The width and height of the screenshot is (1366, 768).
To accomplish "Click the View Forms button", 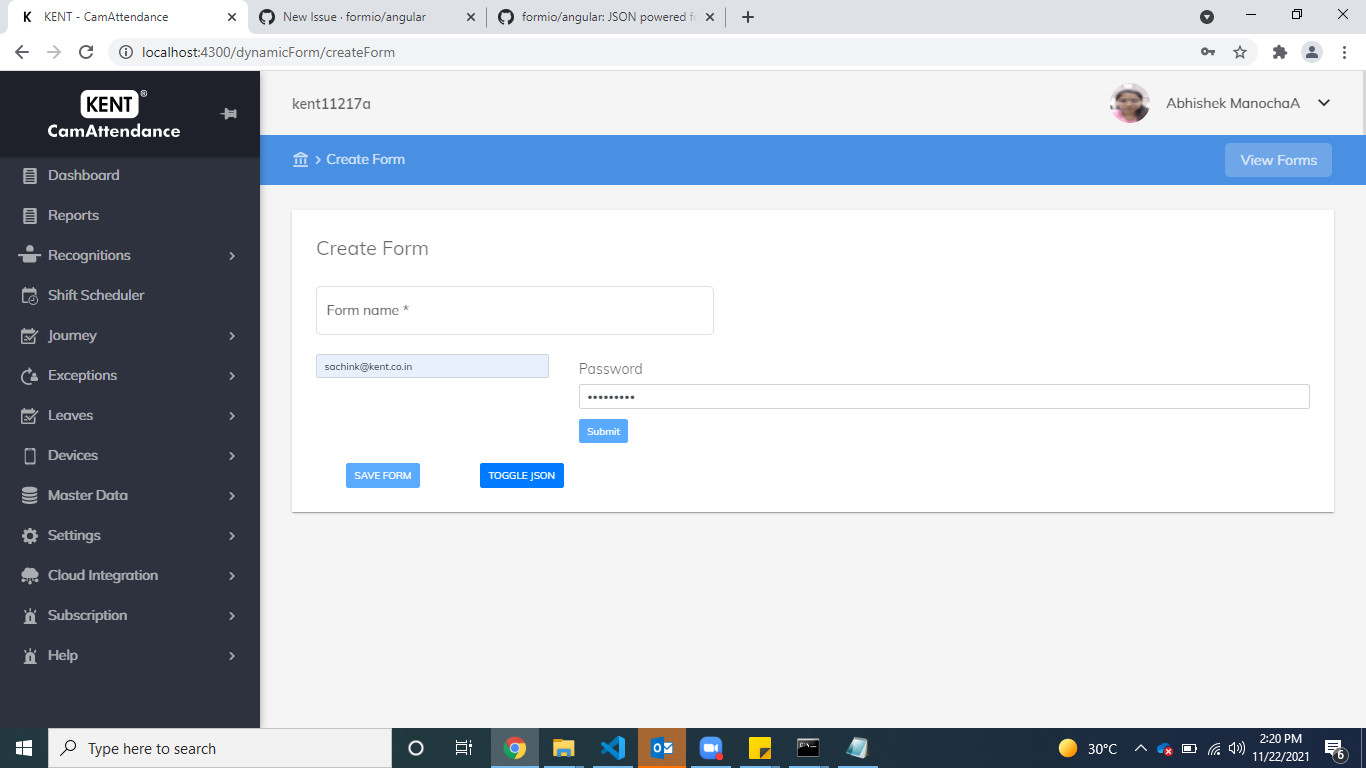I will (1278, 159).
